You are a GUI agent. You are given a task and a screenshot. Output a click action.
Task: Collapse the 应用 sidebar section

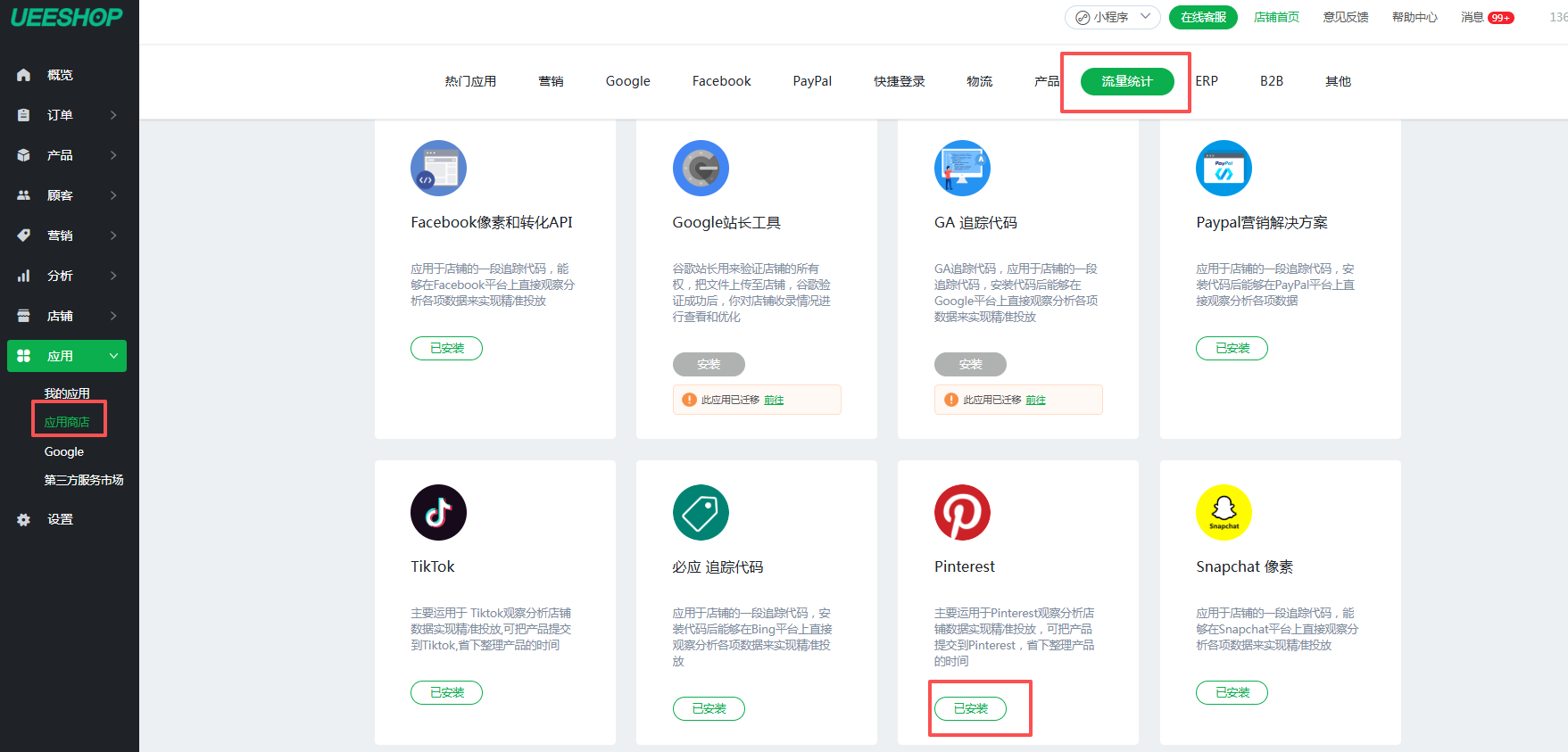67,356
